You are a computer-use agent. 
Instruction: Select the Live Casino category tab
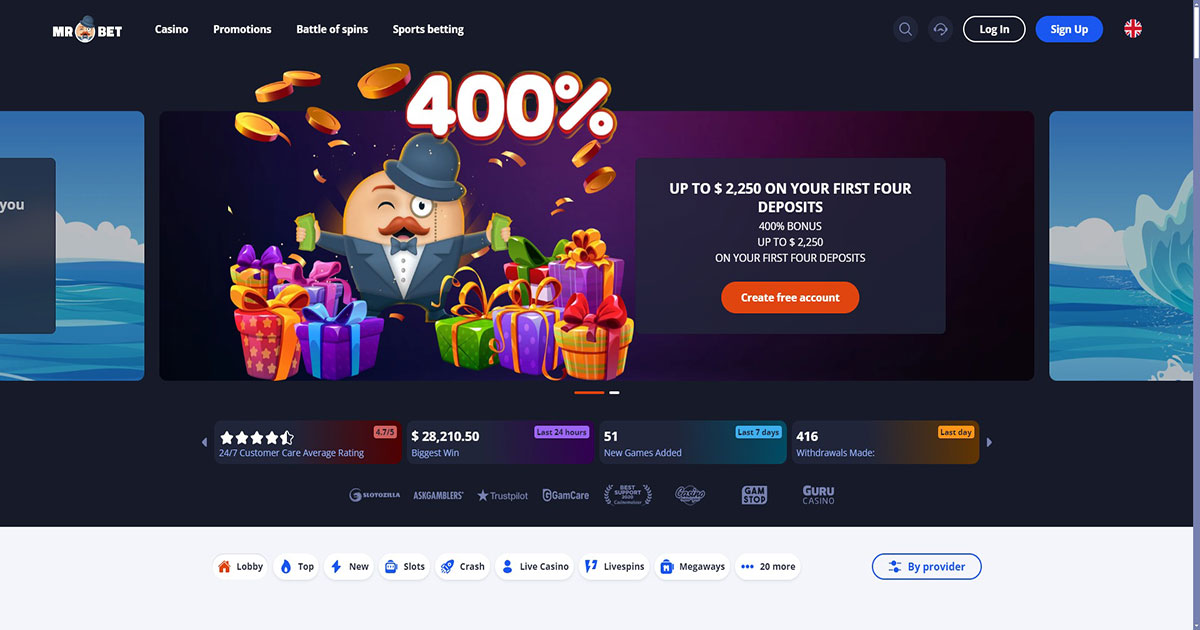(x=535, y=566)
